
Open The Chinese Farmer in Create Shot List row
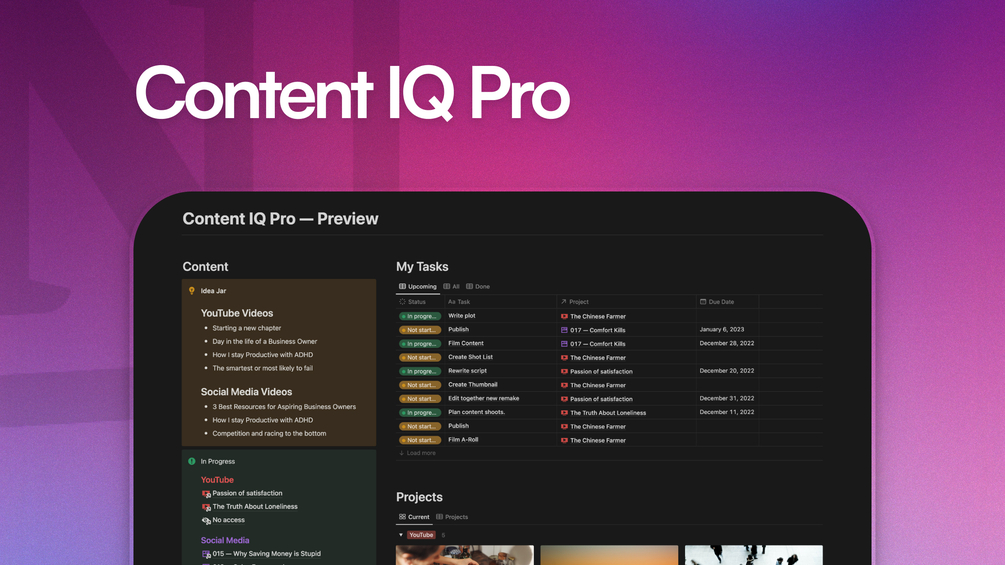597,358
